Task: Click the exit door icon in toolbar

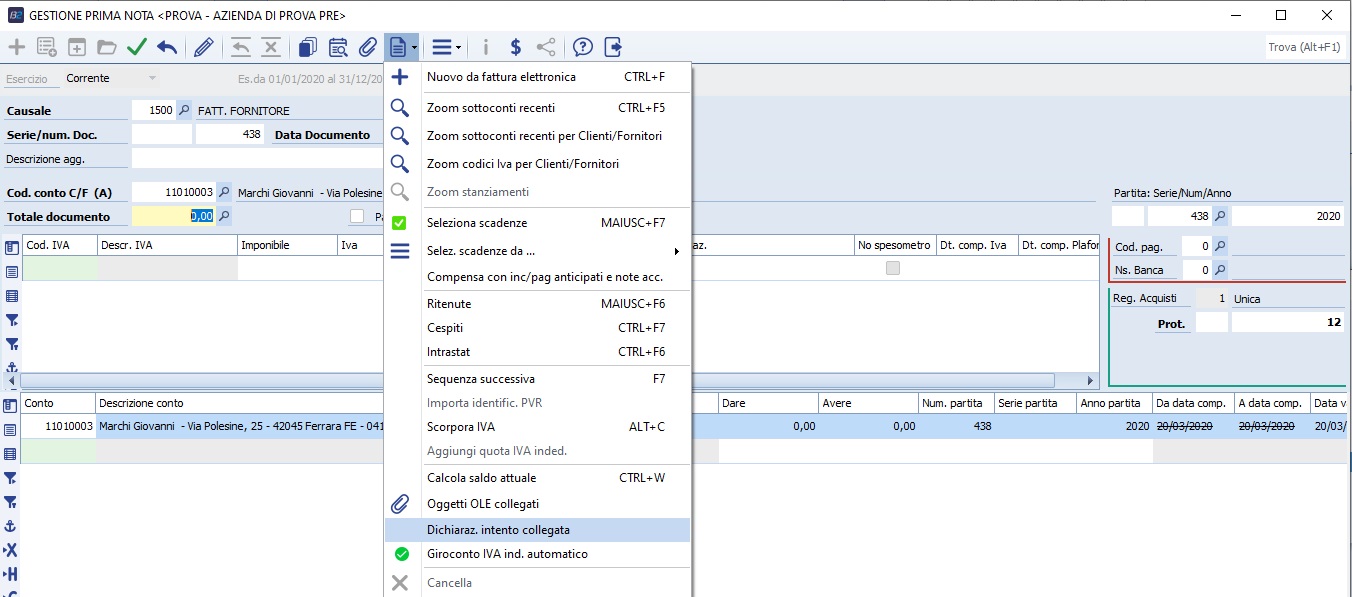Action: coord(613,47)
